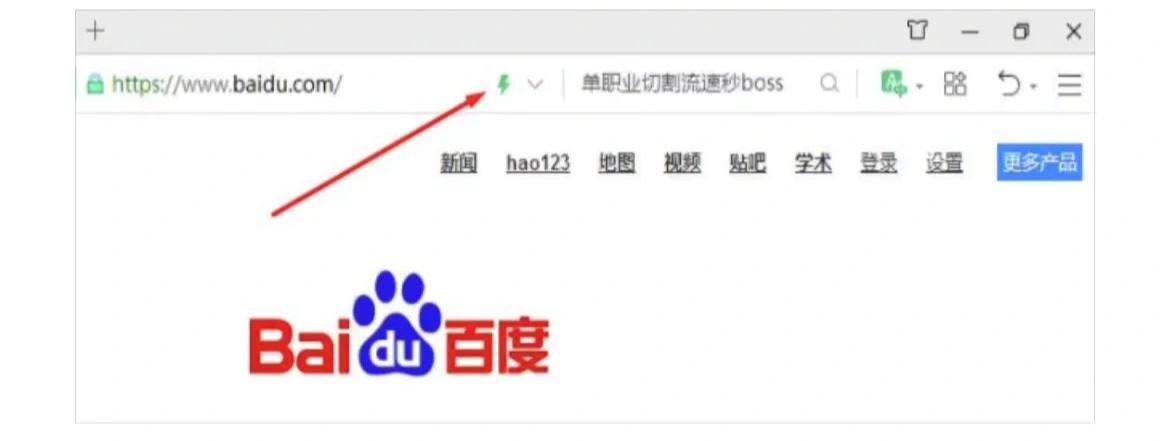Viewport: 1168px width, 441px height.
Task: Expand the chevron beside the lightning icon
Action: tap(535, 84)
